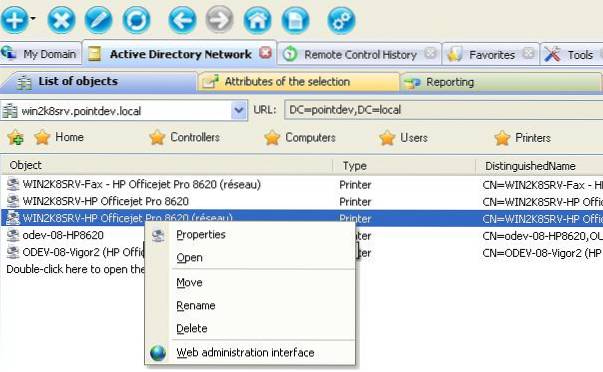Close the Favorites tab
Screen dimensions: 603x372
[529, 53]
